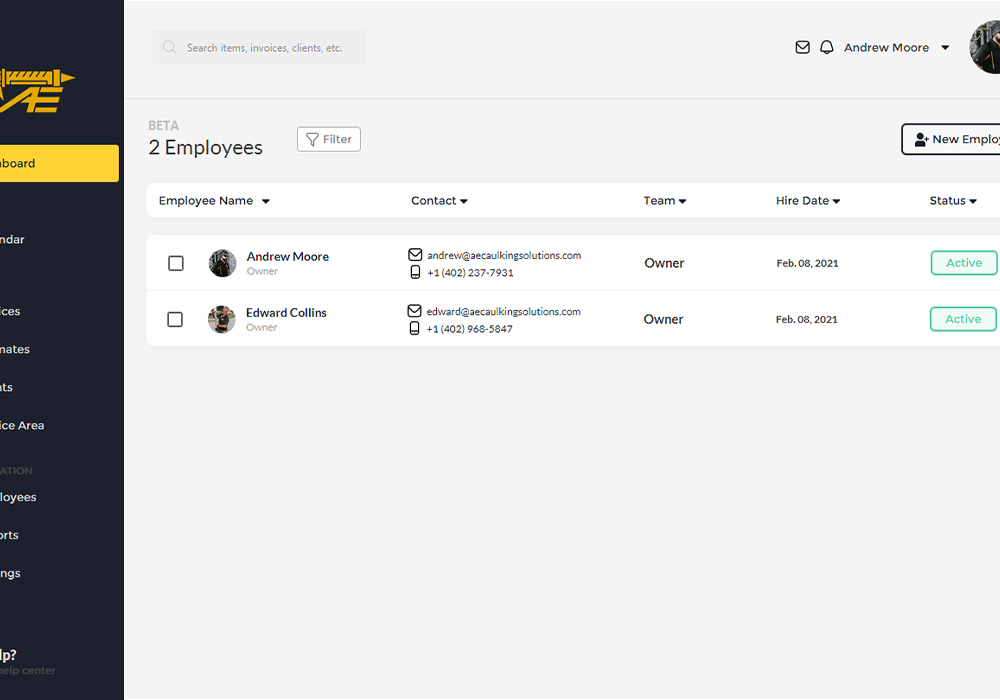Click the search magnifier icon
Viewport: 1000px width, 700px height.
(x=170, y=47)
